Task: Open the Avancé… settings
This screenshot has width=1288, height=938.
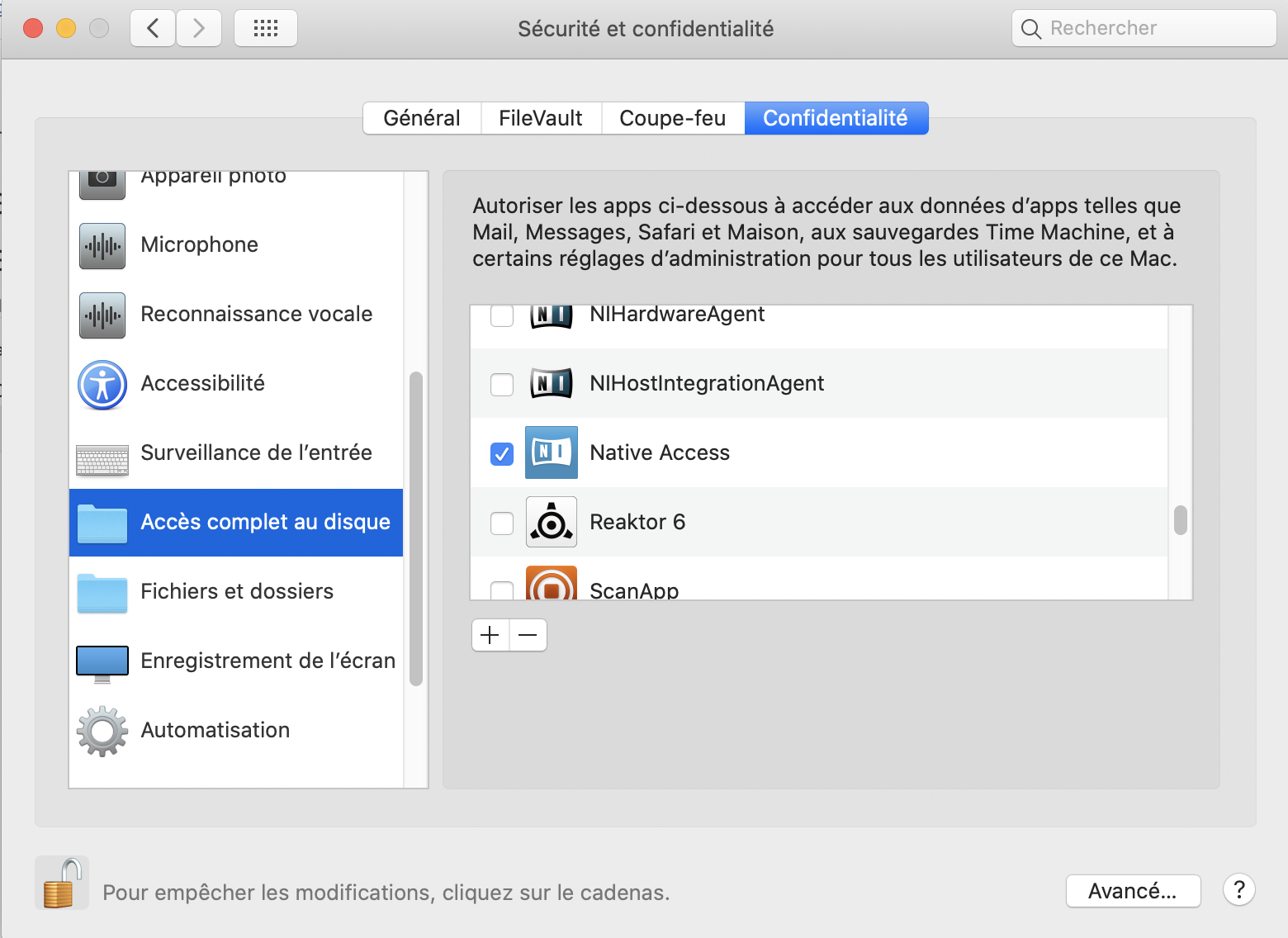Action: tap(1133, 891)
